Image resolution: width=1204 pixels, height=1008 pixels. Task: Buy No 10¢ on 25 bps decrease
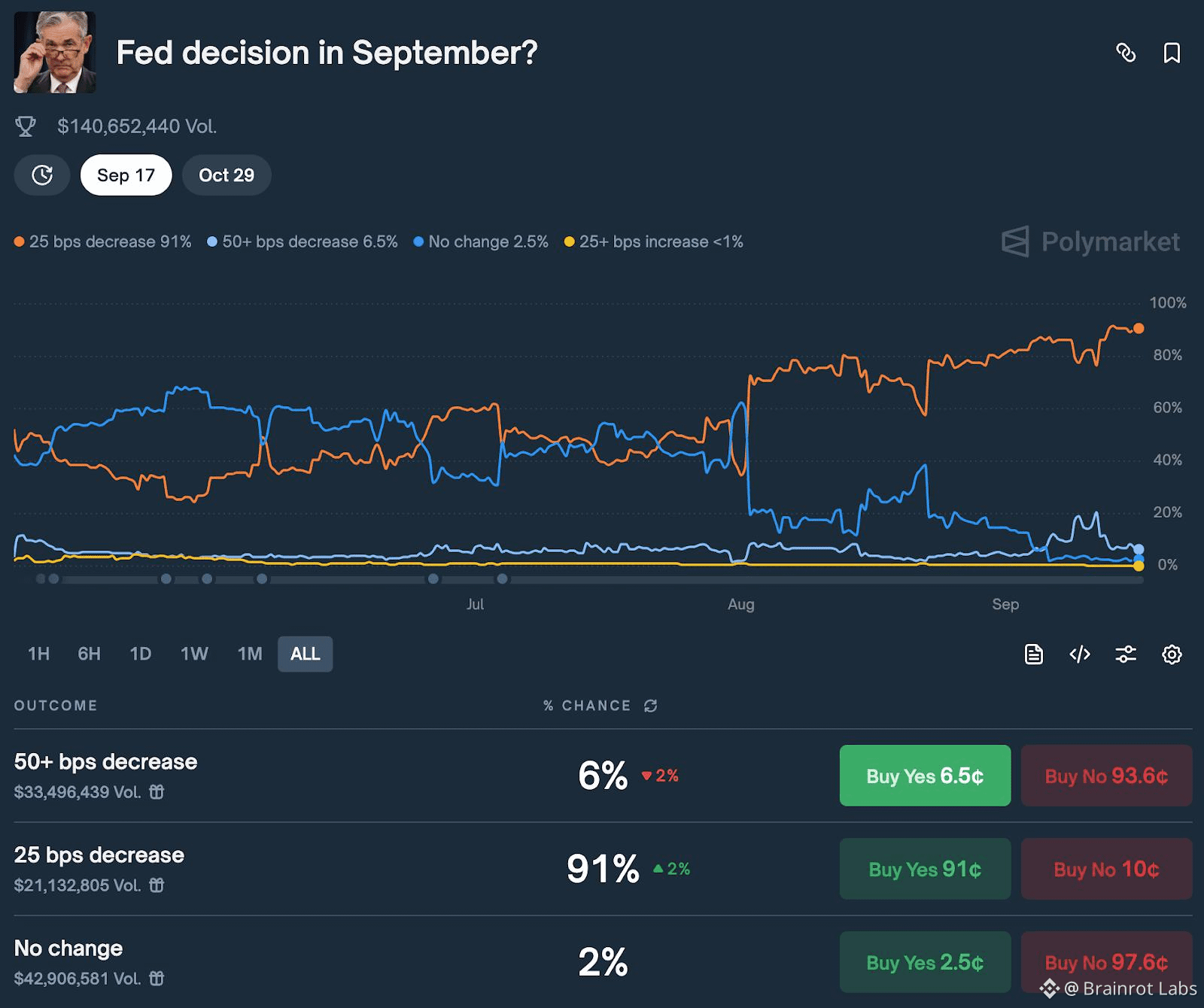point(1106,869)
